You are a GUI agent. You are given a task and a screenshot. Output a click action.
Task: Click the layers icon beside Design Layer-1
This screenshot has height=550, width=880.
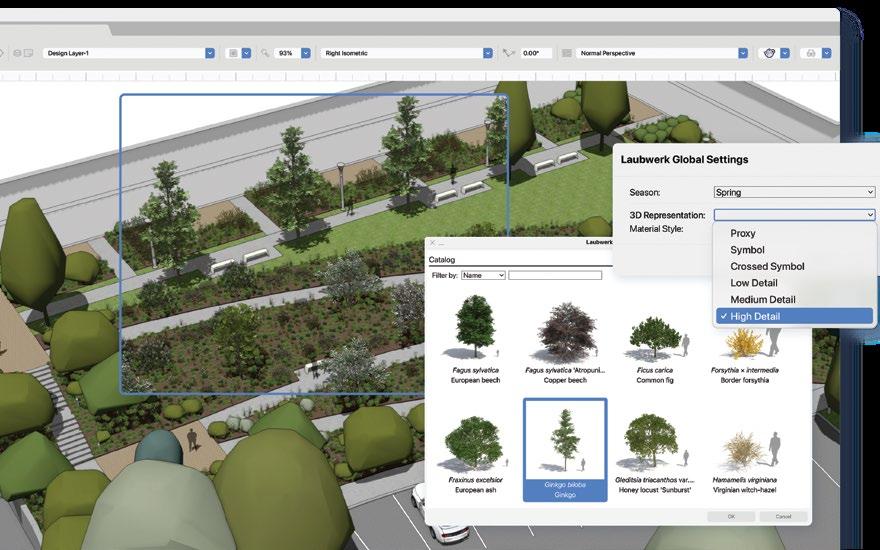17,53
